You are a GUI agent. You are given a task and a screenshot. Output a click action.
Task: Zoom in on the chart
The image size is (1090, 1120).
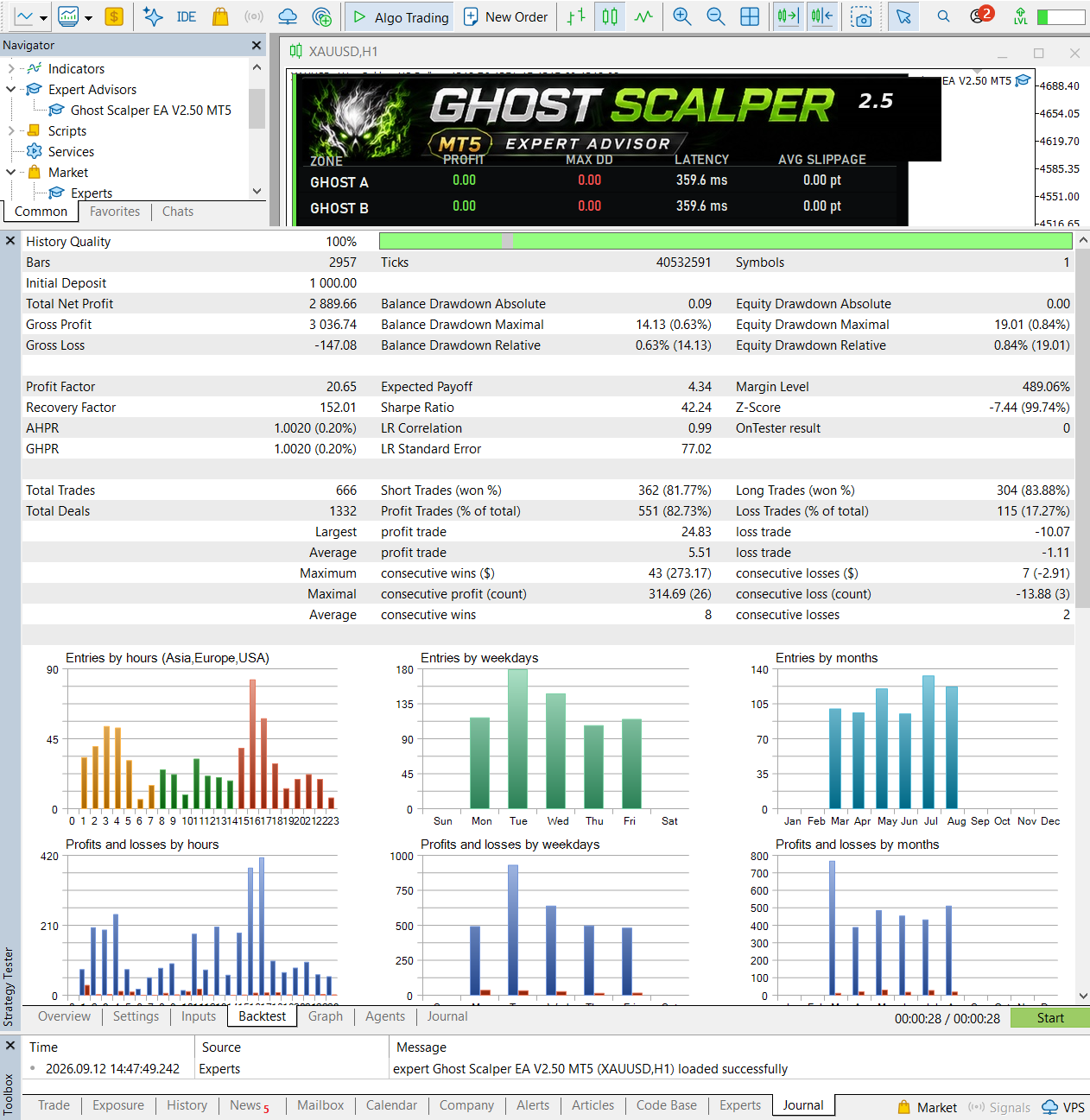tap(682, 16)
